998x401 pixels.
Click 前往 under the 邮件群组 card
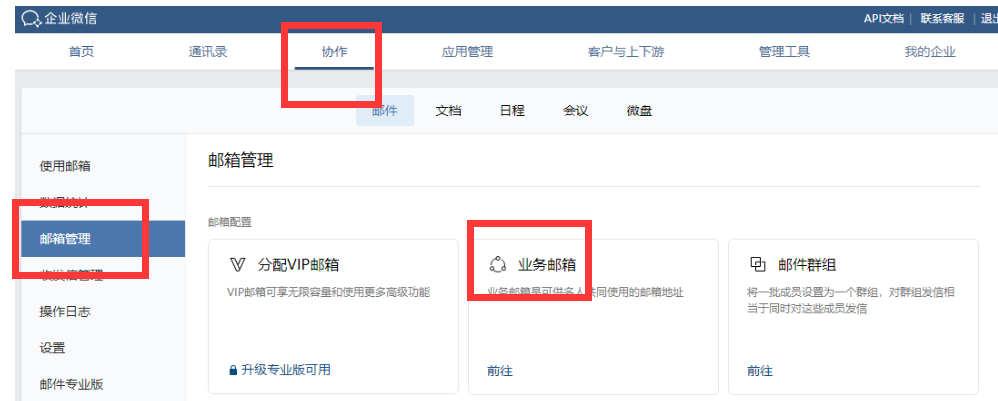click(759, 370)
